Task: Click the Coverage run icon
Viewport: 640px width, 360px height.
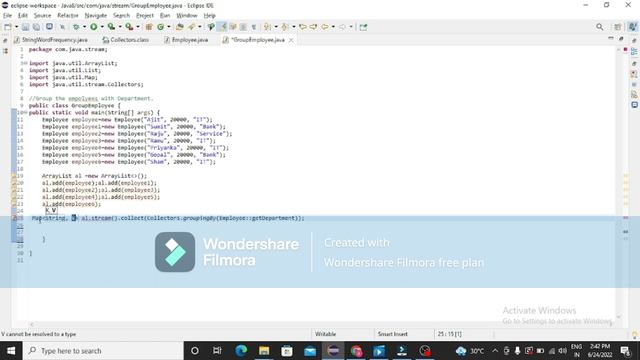Action: pos(111,27)
